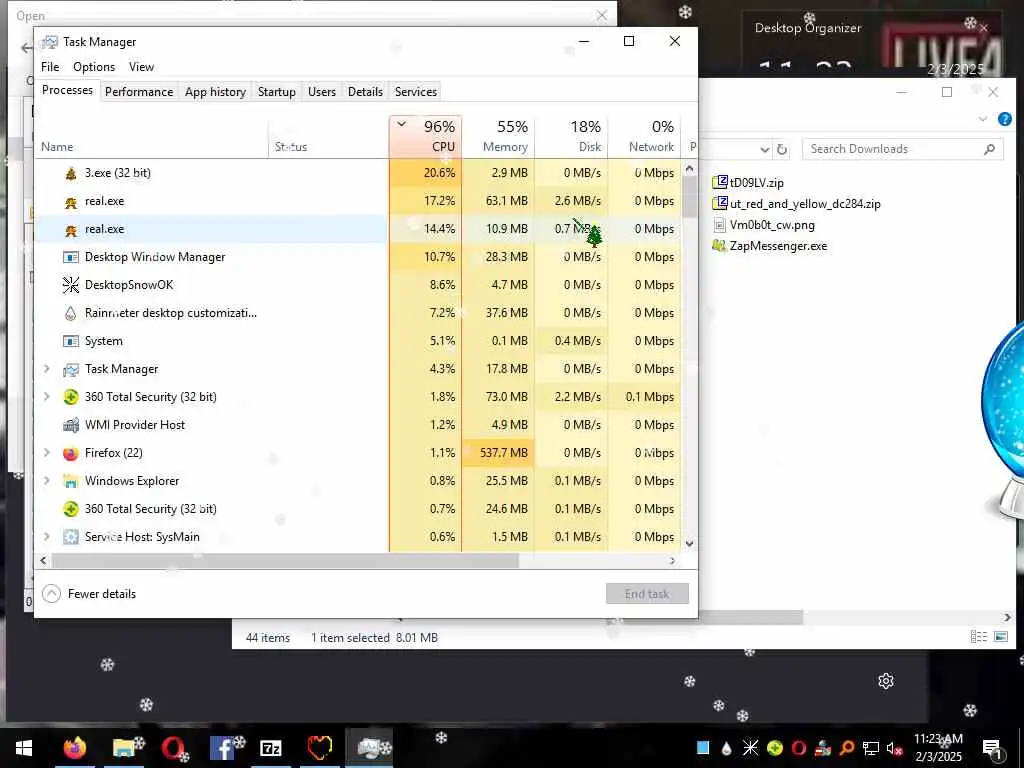The image size is (1024, 768).
Task: Switch Downloads to details view icon
Action: pyautogui.click(x=978, y=636)
